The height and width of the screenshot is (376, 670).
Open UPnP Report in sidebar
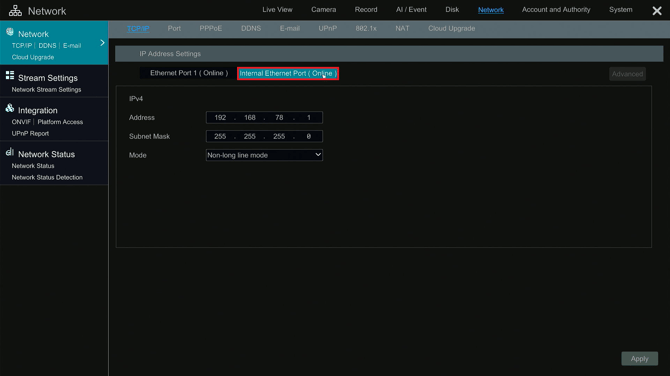[30, 133]
